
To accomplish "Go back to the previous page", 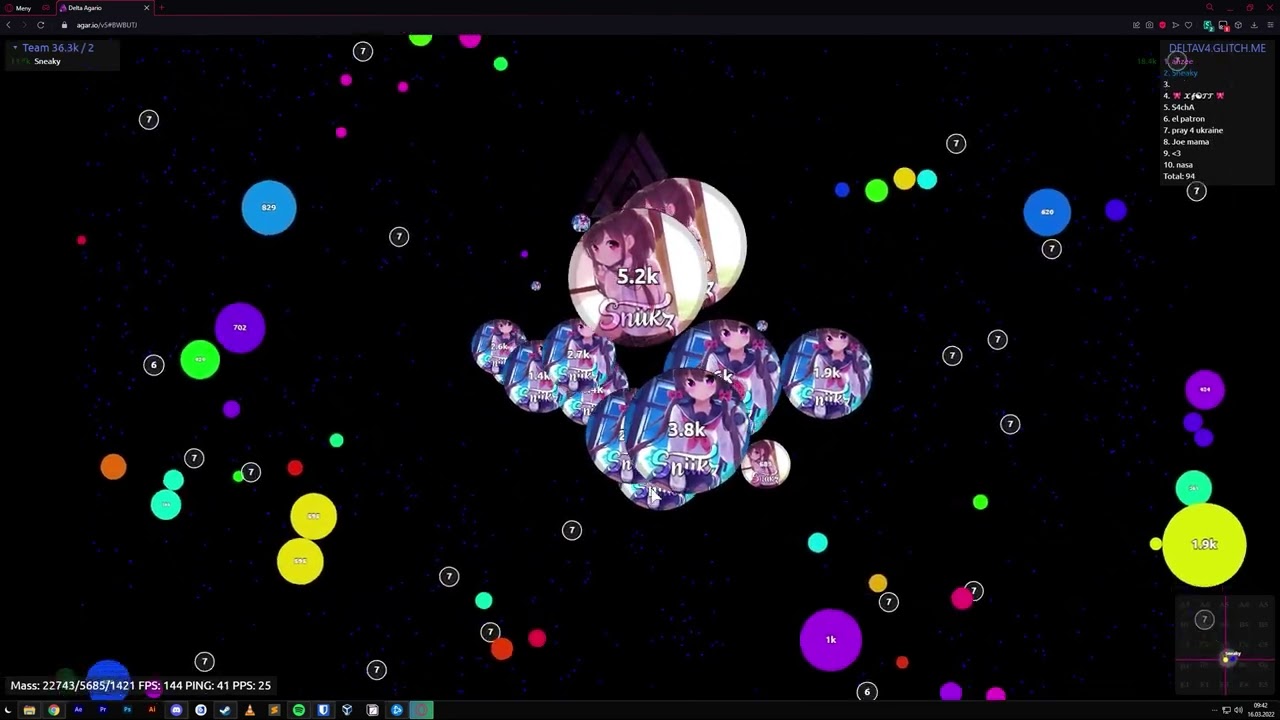I will [9, 25].
